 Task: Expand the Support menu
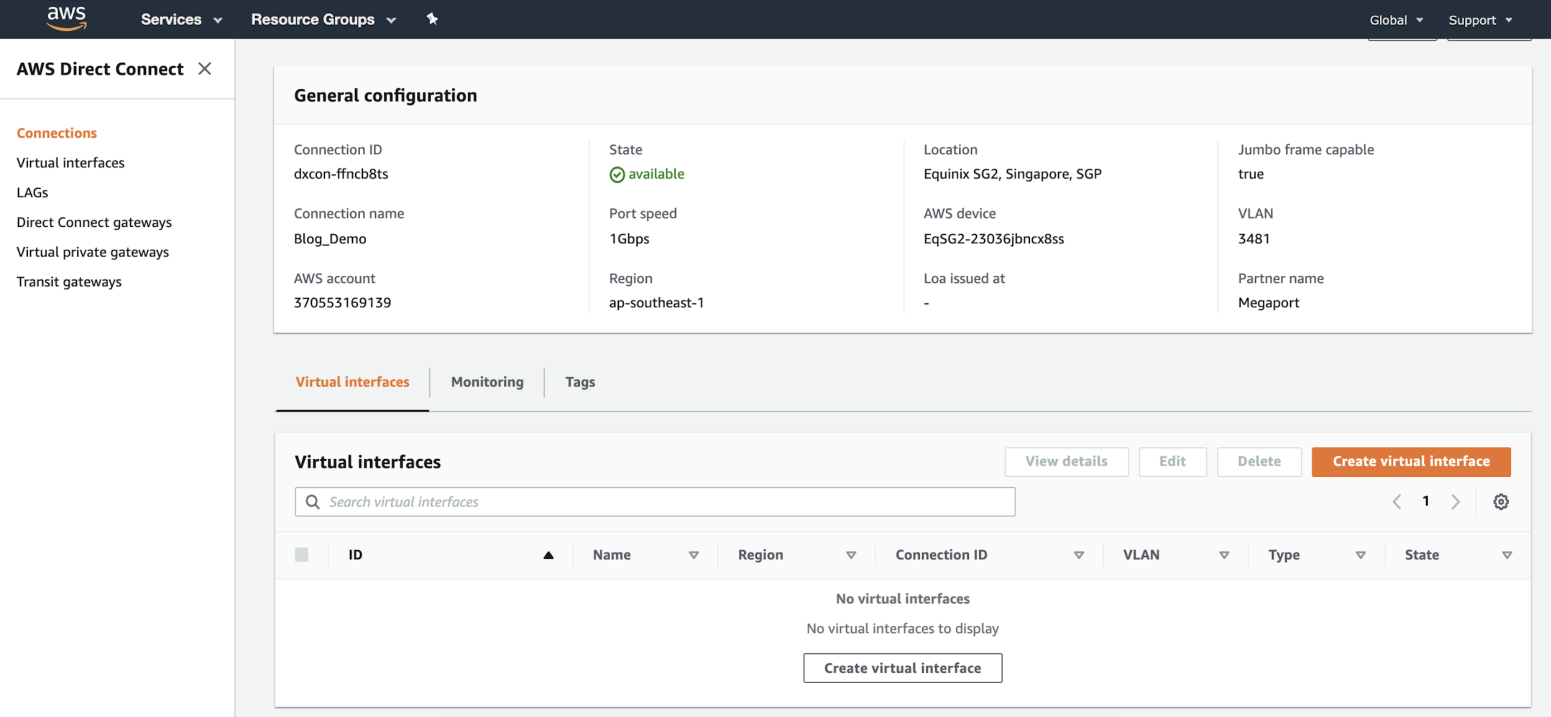[1483, 19]
